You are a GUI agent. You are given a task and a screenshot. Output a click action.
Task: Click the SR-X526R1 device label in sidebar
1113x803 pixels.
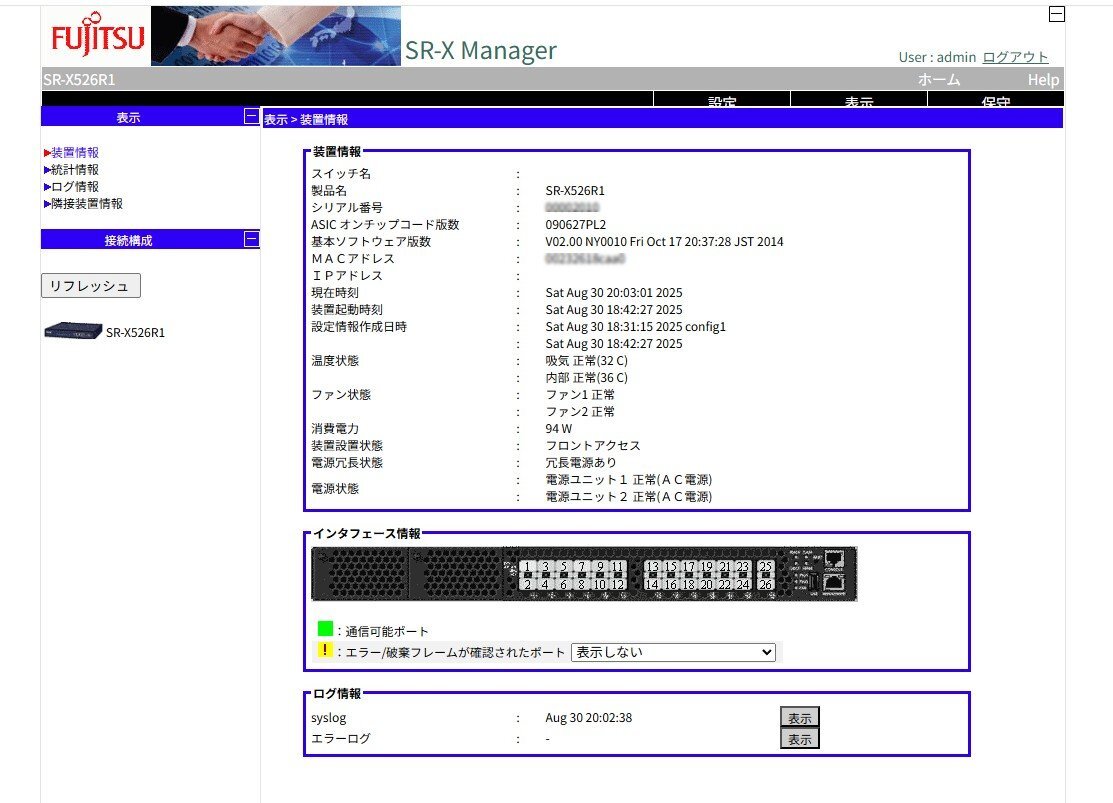click(136, 332)
